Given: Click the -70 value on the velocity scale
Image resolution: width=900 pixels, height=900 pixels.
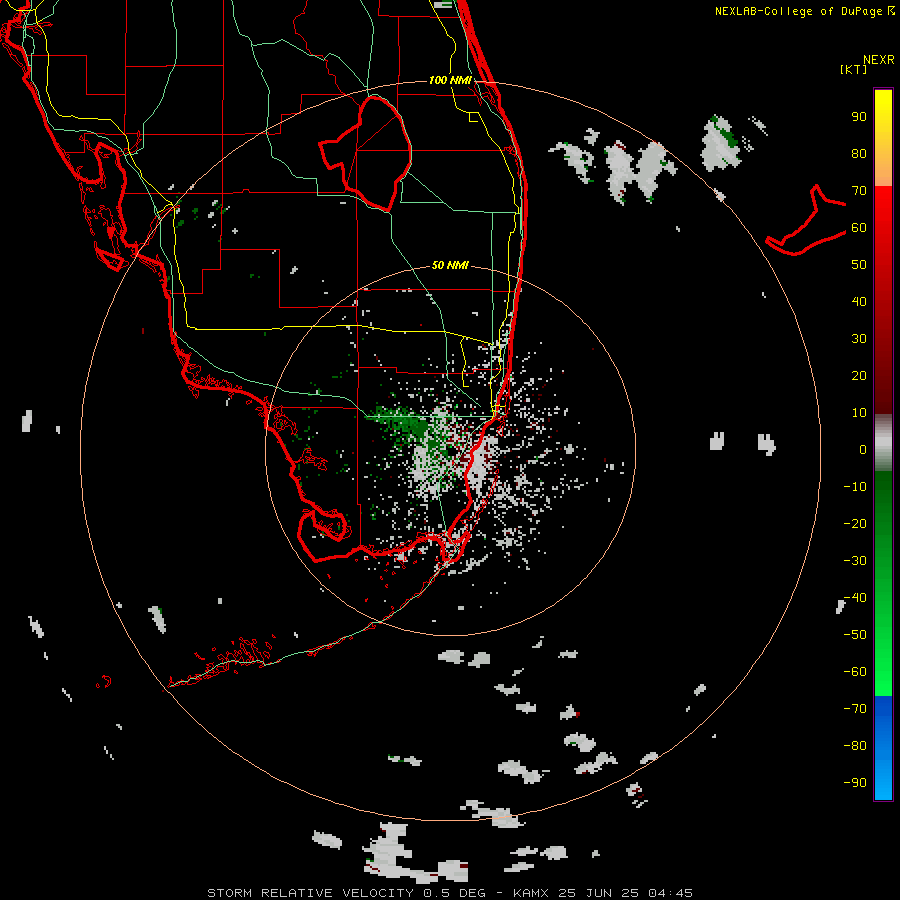Looking at the screenshot, I should tap(855, 709).
